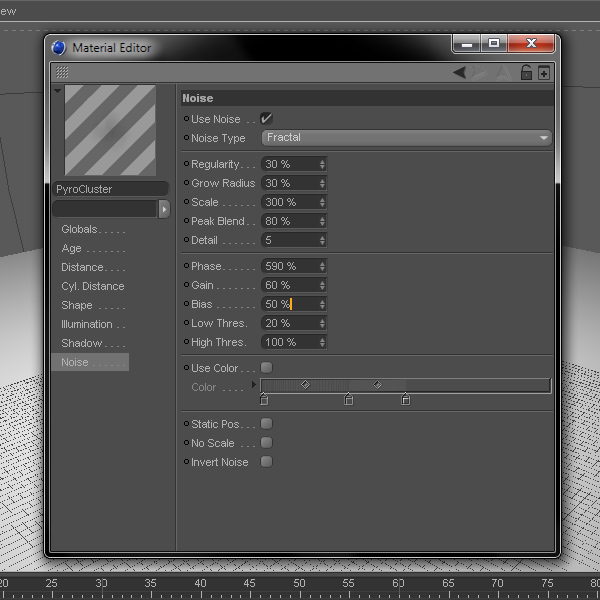Open the Noise Type Fractal dropdown
Viewport: 600px width, 600px height.
point(407,138)
